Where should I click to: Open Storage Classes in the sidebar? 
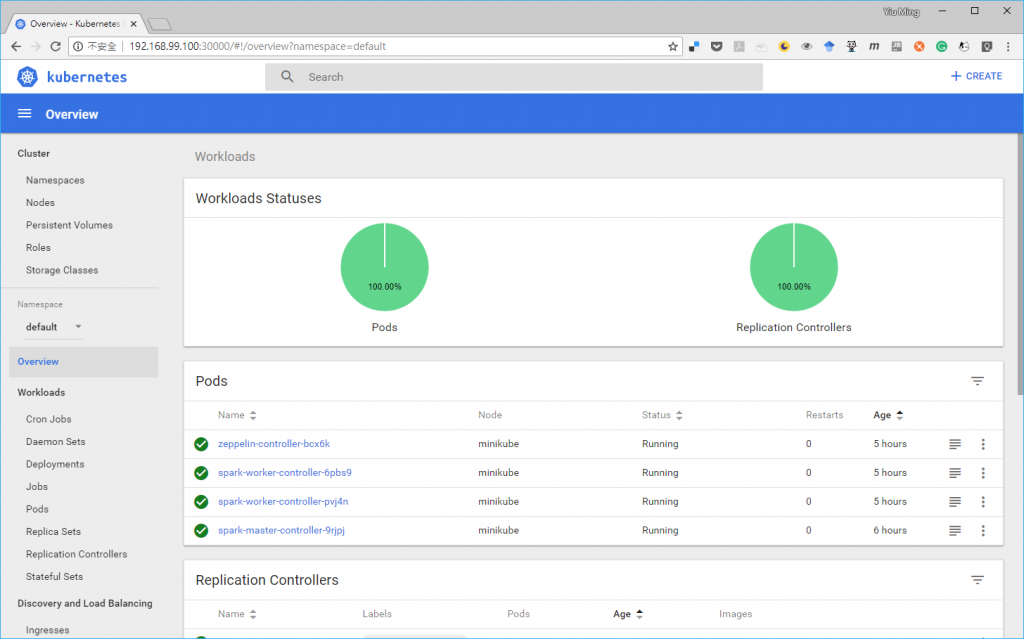pos(62,270)
